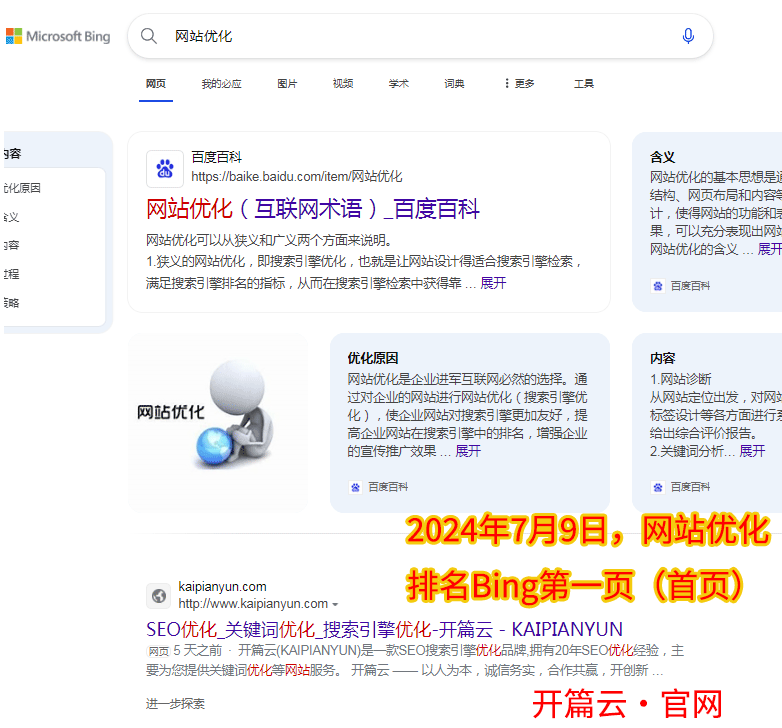Open the 学术 search tab
This screenshot has height=728, width=782.
399,84
